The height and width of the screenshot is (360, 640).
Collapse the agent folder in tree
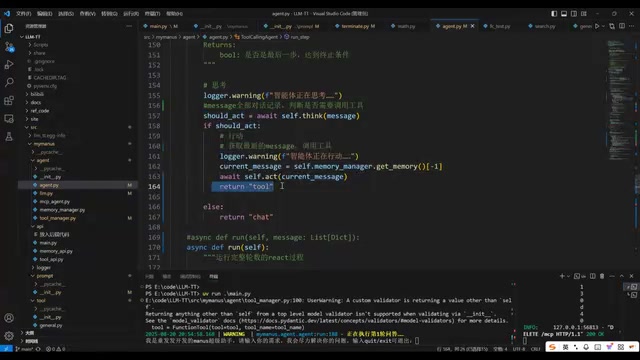pos(33,160)
